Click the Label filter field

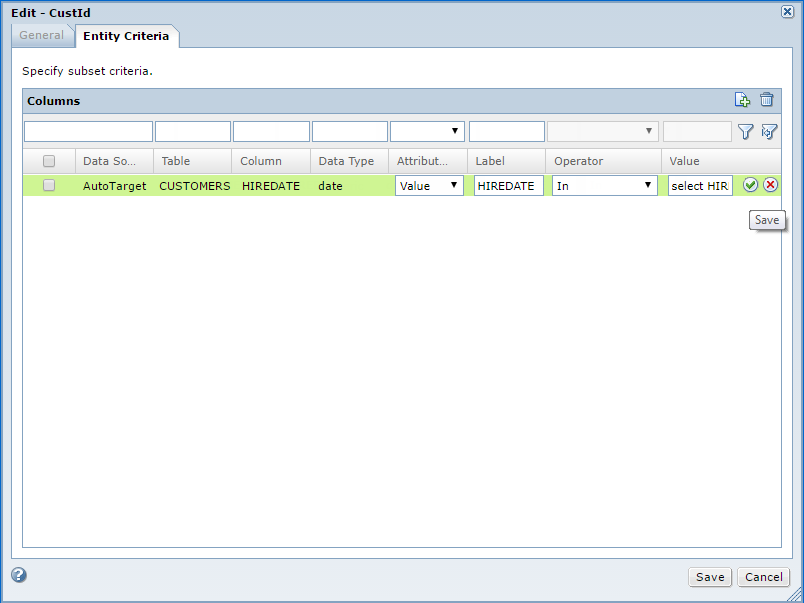click(507, 131)
